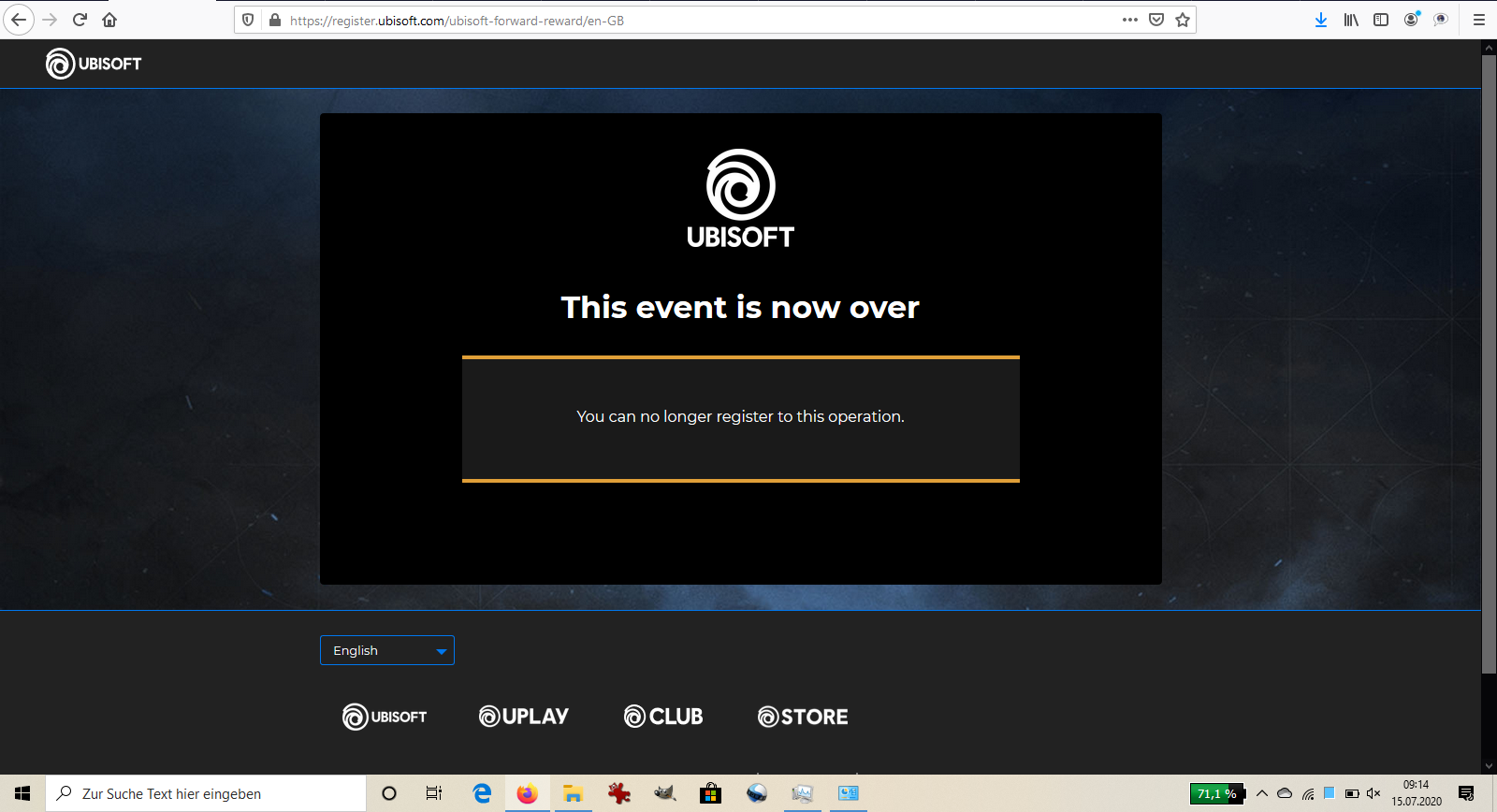Image resolution: width=1497 pixels, height=812 pixels.
Task: Open Task View on the taskbar
Action: click(x=434, y=793)
